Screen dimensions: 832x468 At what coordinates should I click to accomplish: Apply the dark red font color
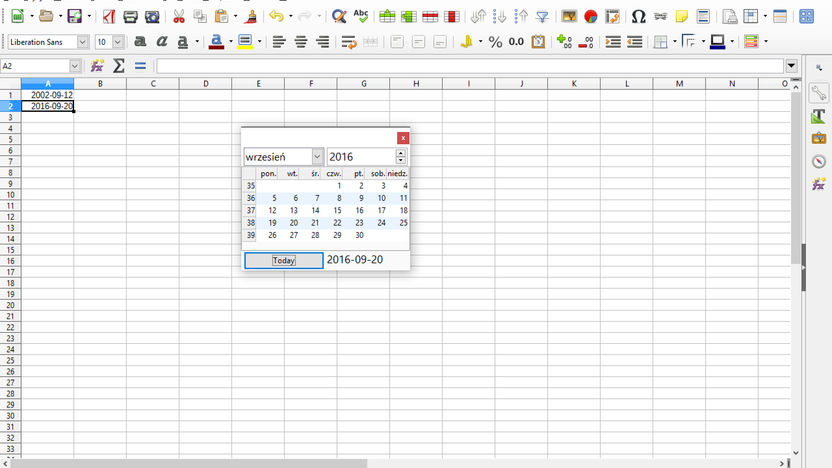click(x=216, y=41)
